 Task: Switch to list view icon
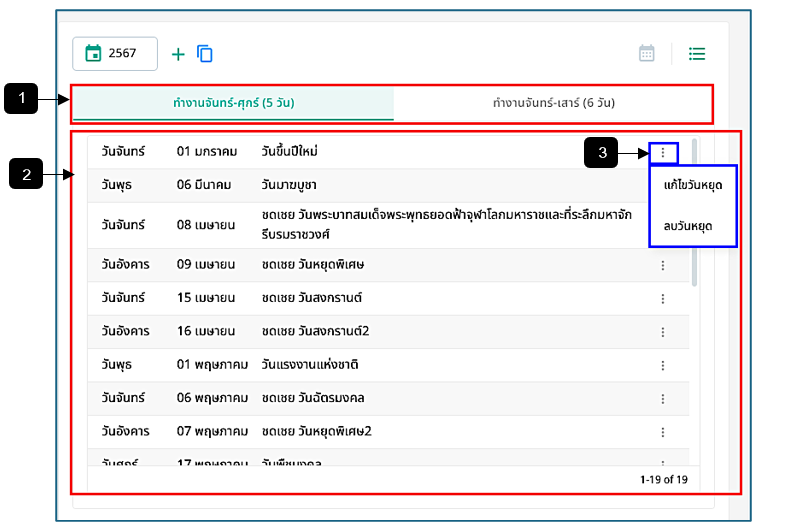[x=697, y=54]
